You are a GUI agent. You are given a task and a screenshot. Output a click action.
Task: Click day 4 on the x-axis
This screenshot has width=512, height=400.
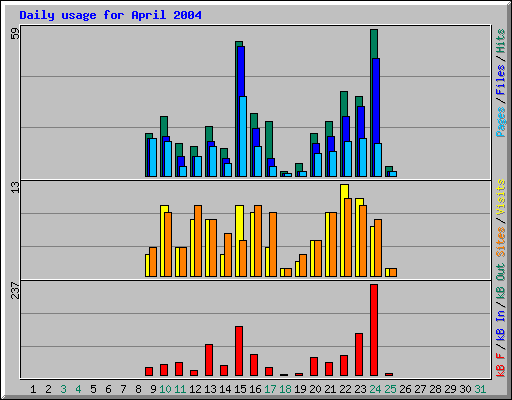78,389
